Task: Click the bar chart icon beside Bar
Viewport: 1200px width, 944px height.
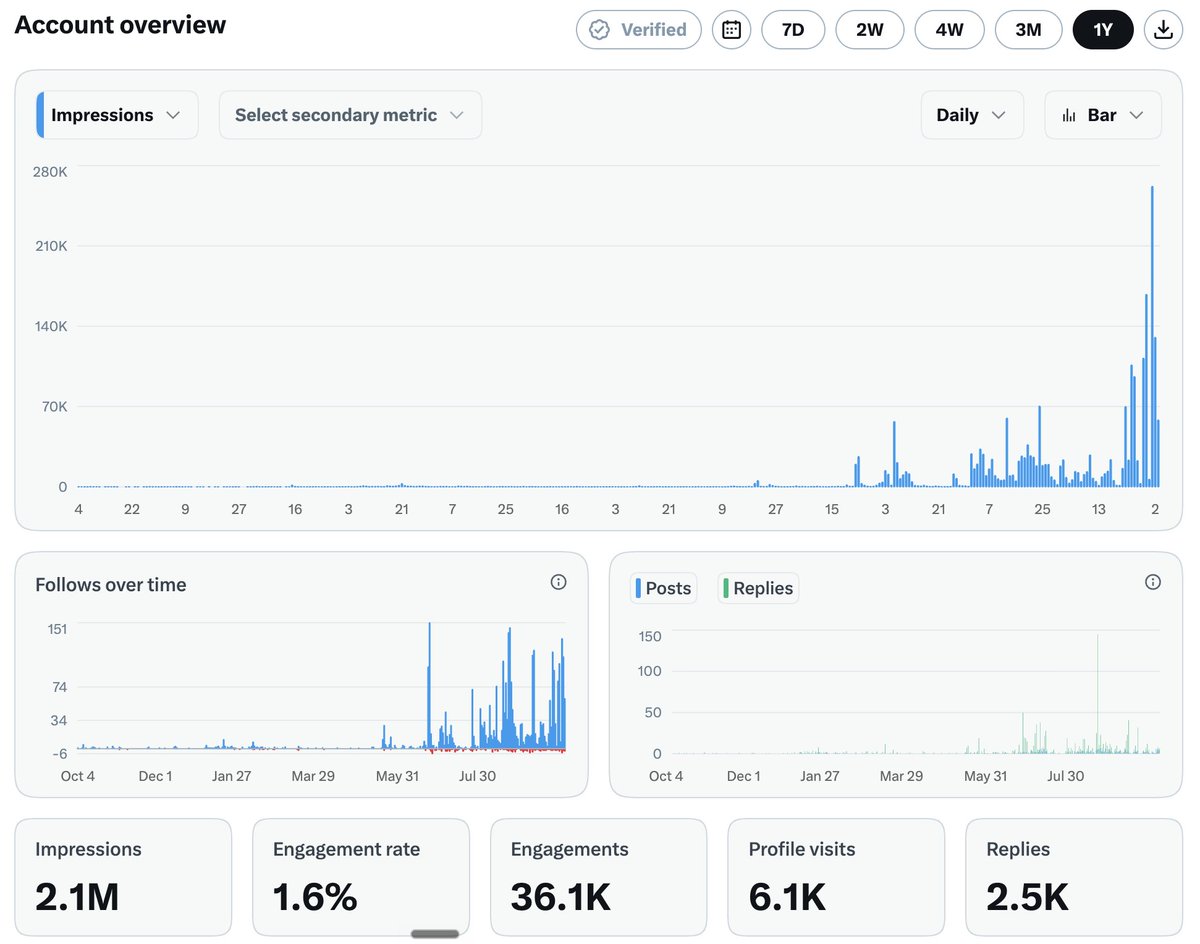Action: pos(1069,115)
